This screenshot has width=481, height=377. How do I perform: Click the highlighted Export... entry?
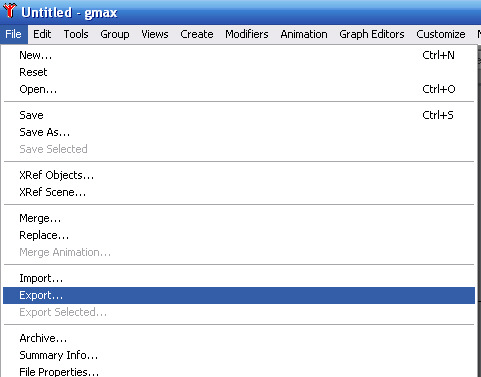click(239, 295)
